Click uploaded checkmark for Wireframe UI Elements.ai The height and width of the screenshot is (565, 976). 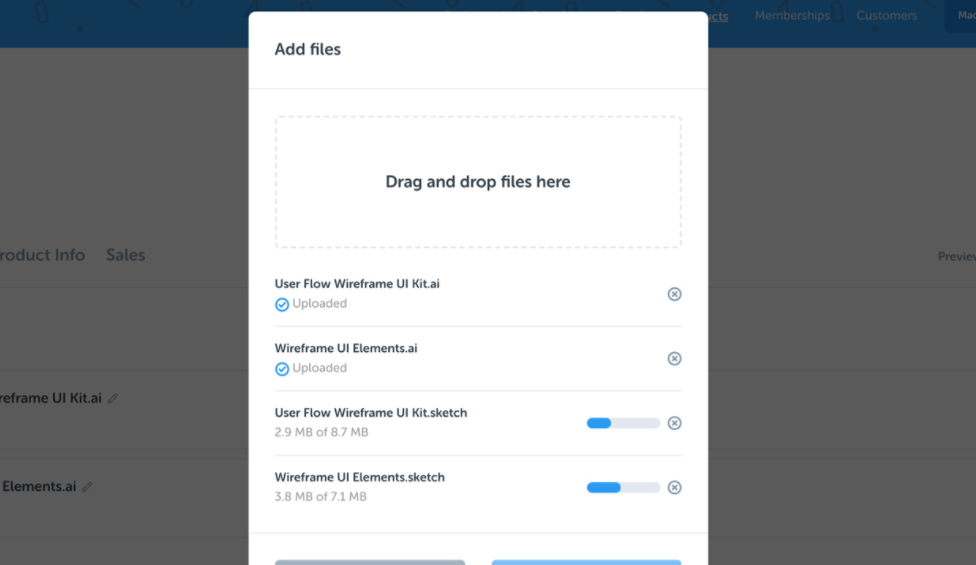pyautogui.click(x=282, y=369)
